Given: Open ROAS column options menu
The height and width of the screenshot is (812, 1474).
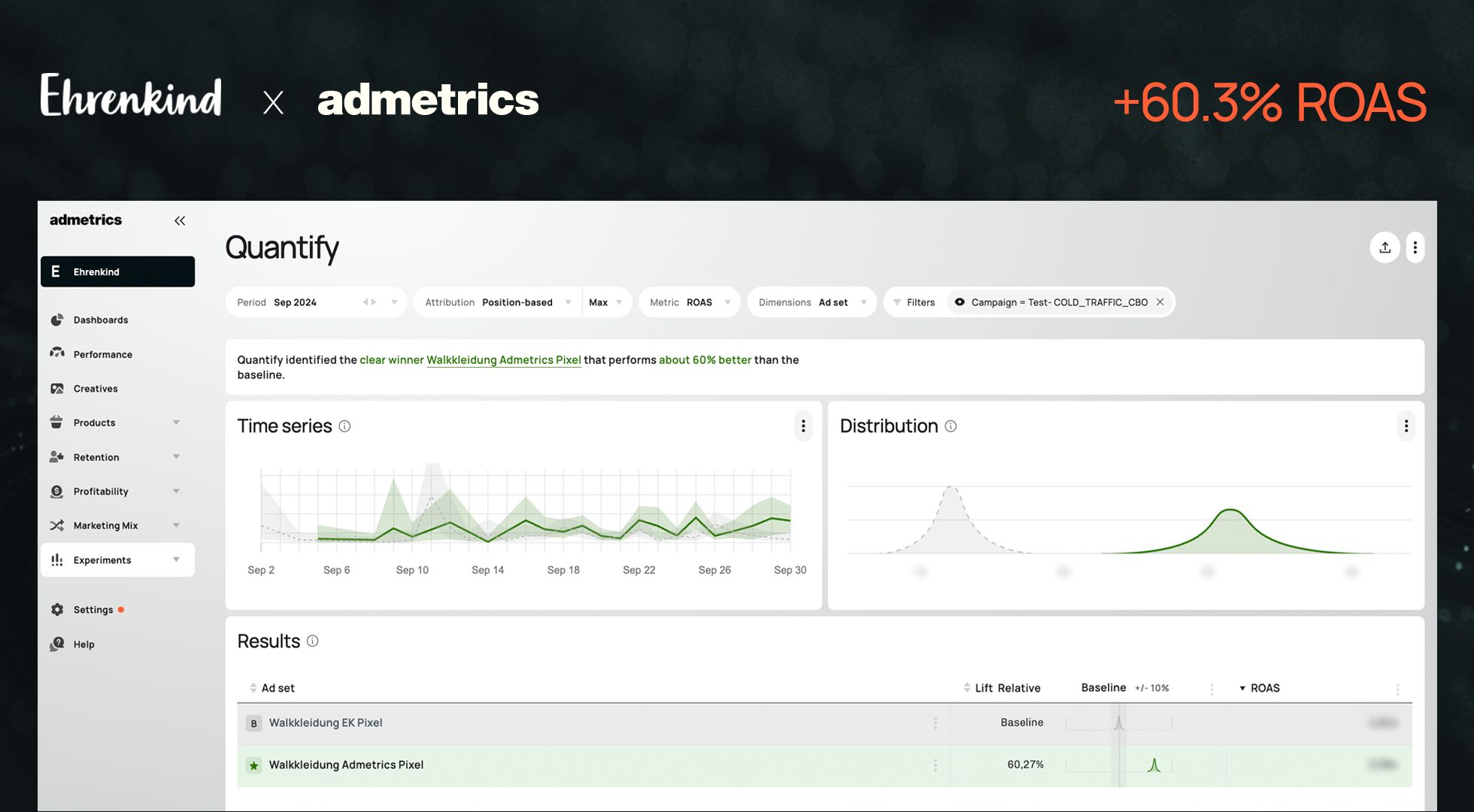Looking at the screenshot, I should click(1397, 689).
